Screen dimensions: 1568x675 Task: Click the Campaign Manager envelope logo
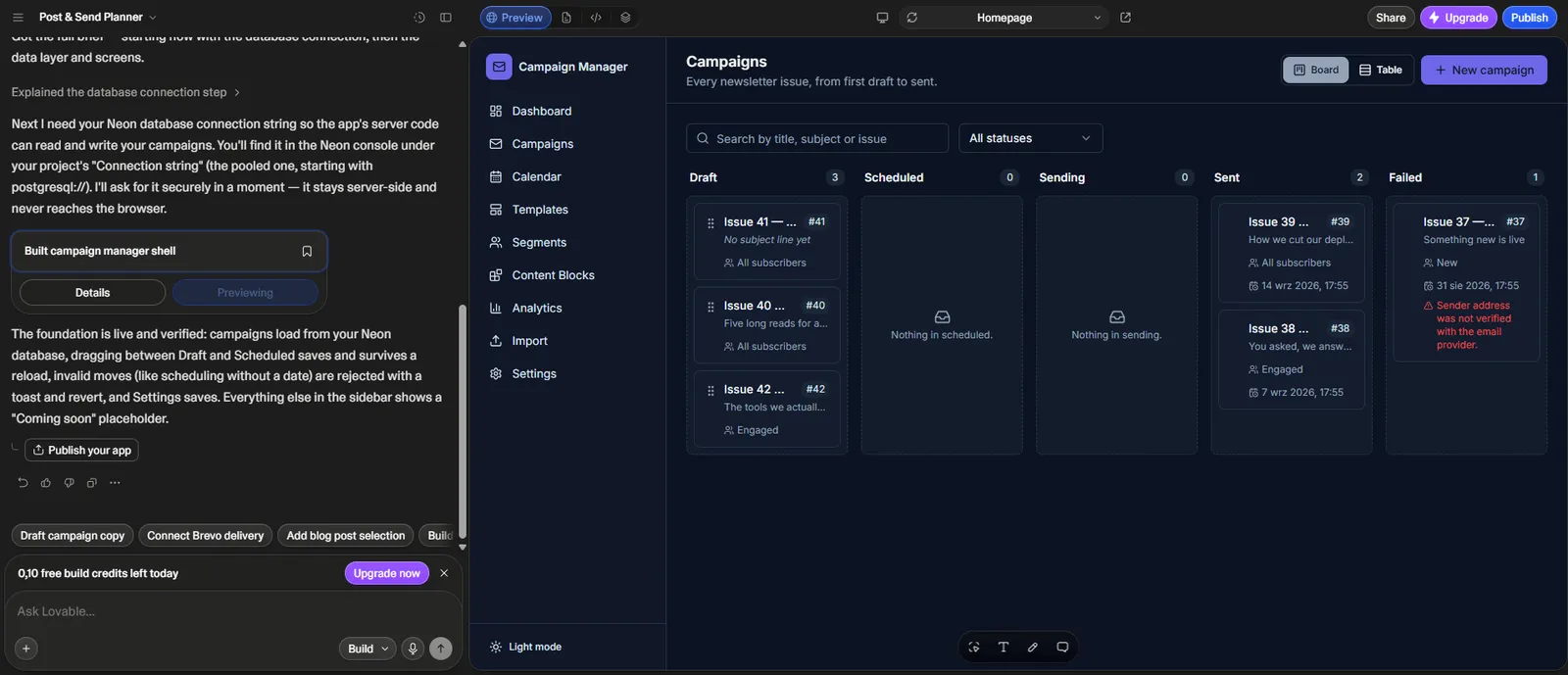[x=499, y=67]
